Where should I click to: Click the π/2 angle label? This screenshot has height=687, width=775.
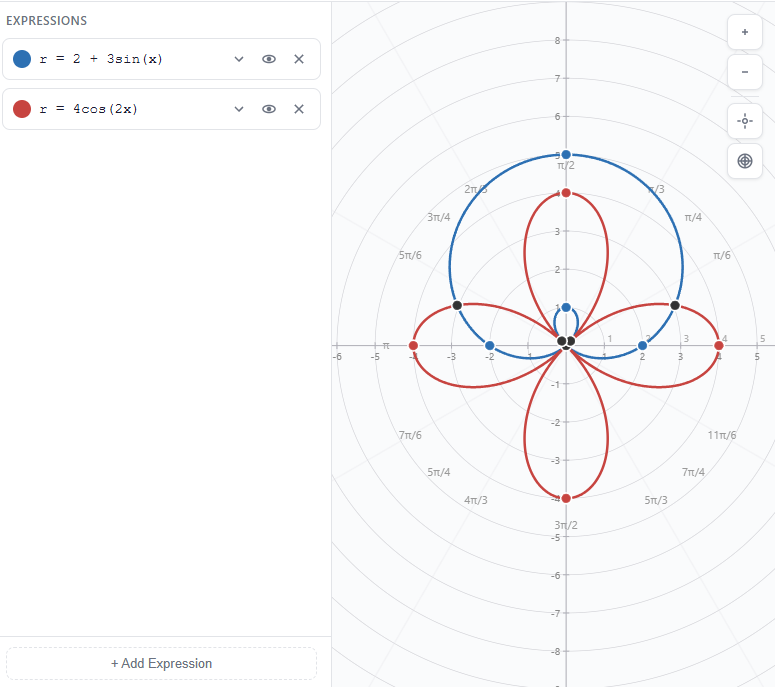(x=565, y=166)
